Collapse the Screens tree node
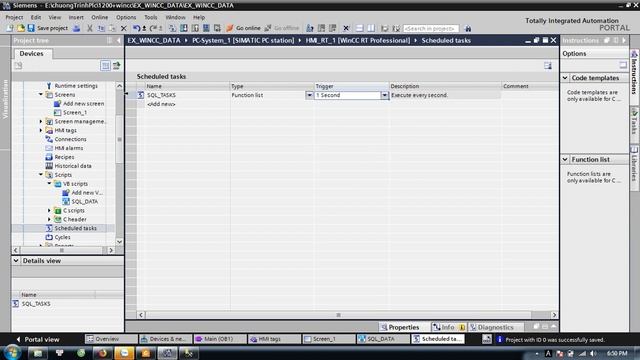The height and width of the screenshot is (360, 640). (x=41, y=95)
